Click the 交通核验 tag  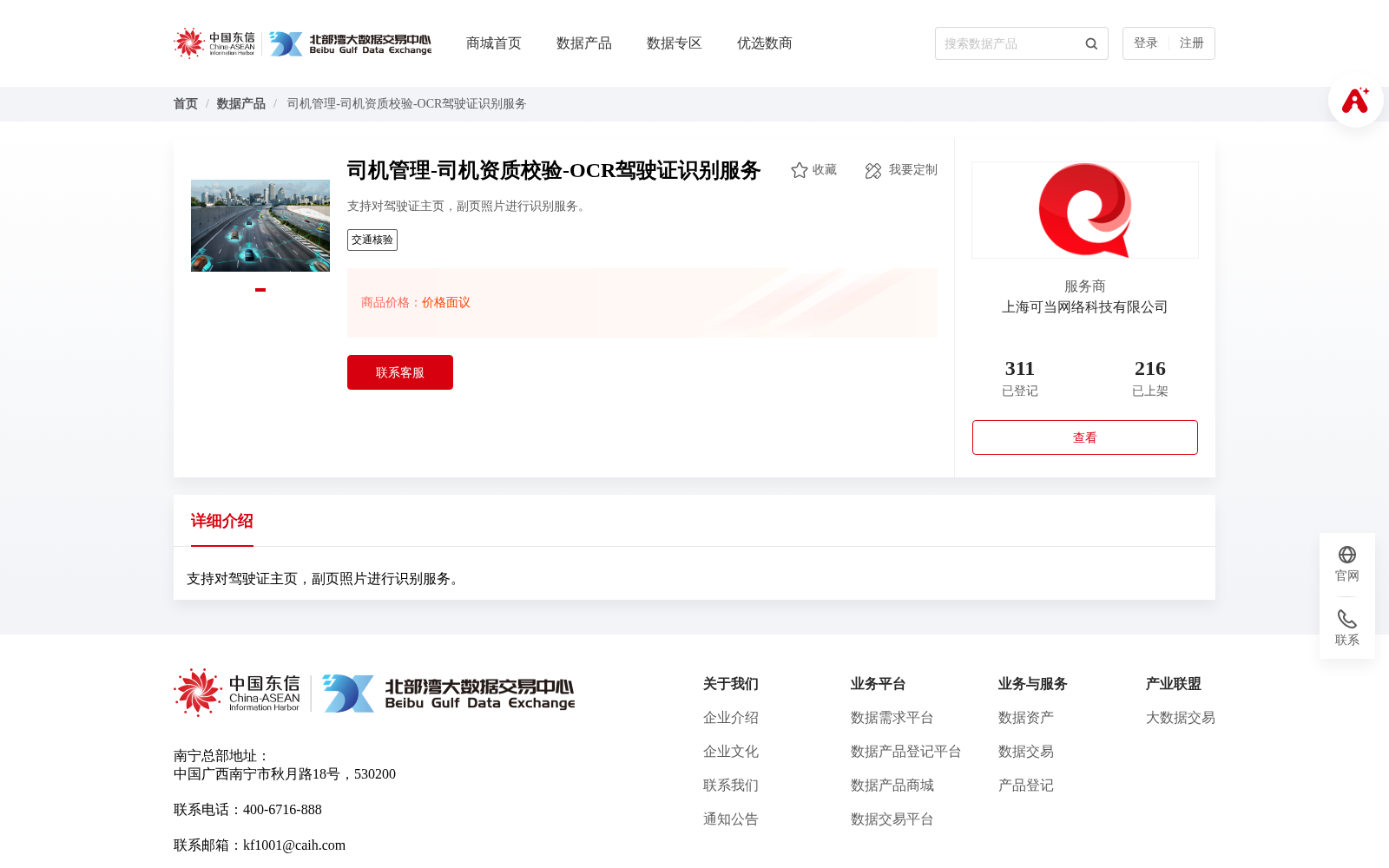tap(372, 240)
